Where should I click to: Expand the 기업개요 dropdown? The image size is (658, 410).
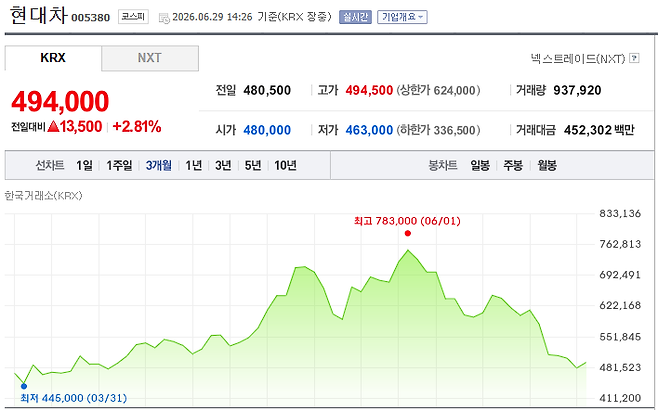pyautogui.click(x=402, y=17)
